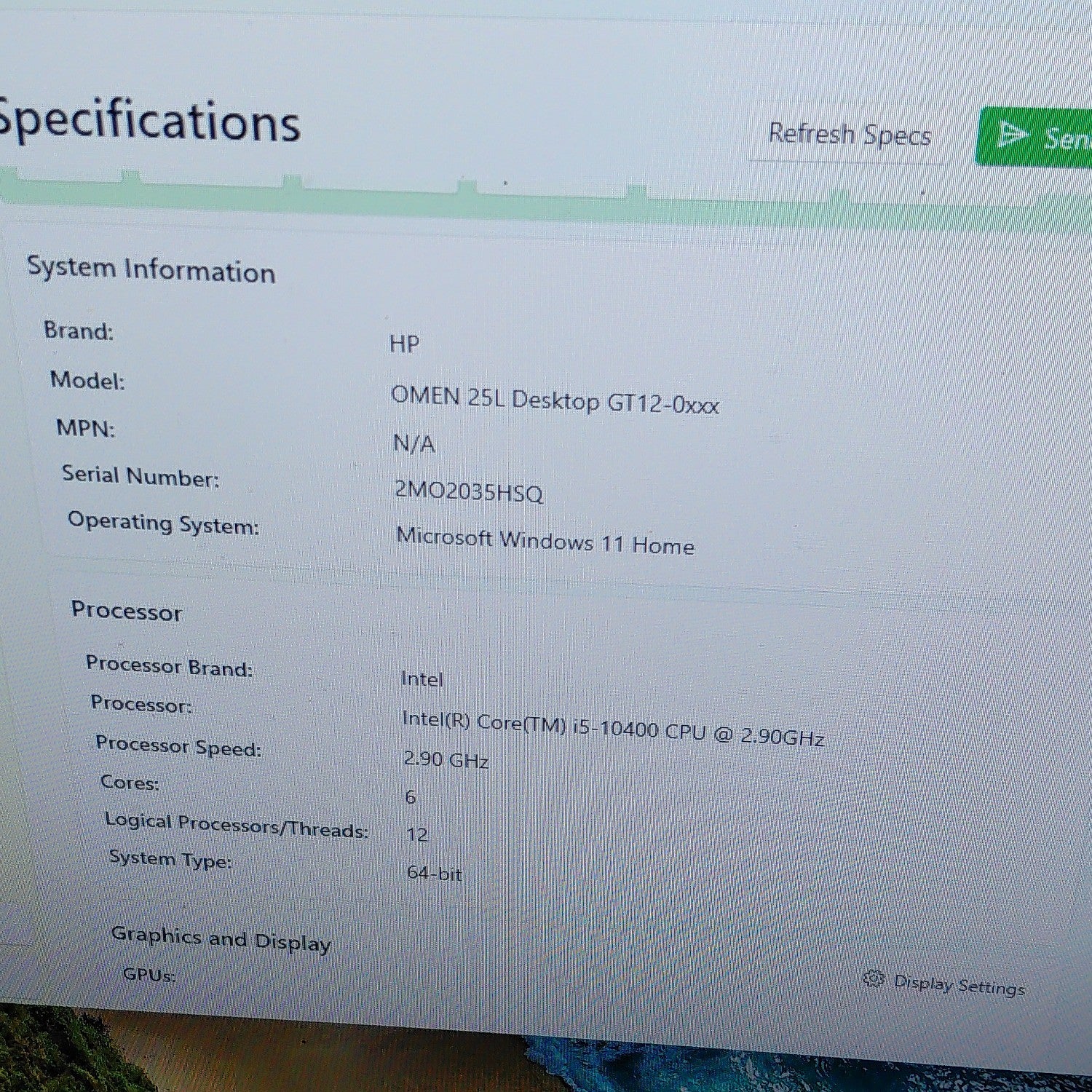Click the paper plane send icon

[1012, 135]
